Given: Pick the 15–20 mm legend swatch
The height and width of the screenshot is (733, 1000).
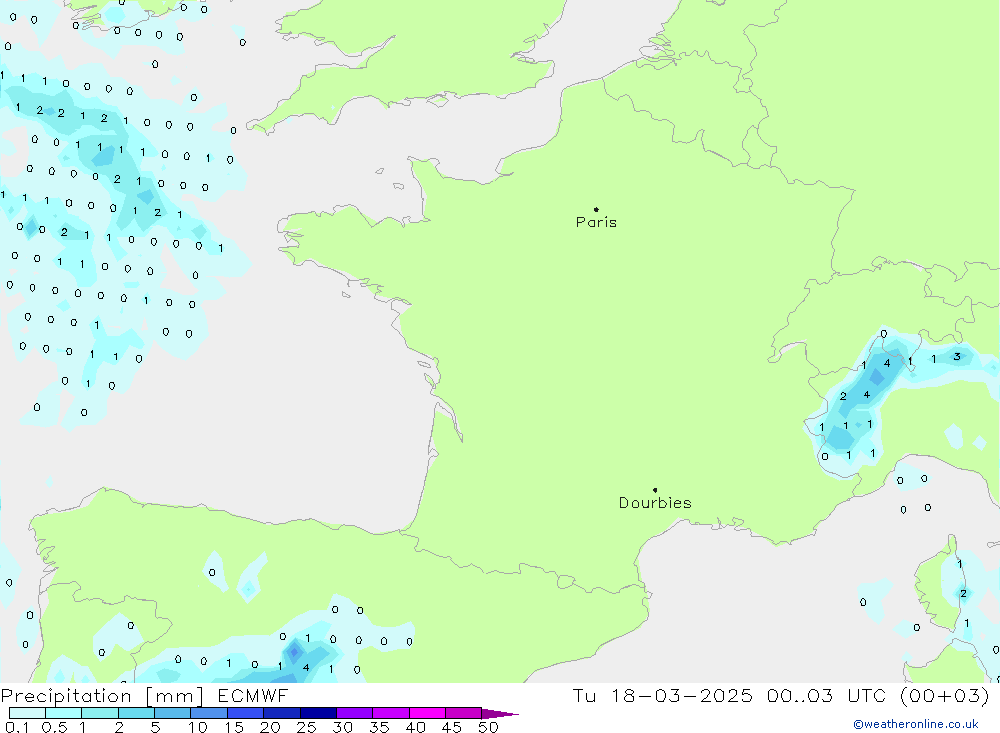Looking at the screenshot, I should 246,713.
